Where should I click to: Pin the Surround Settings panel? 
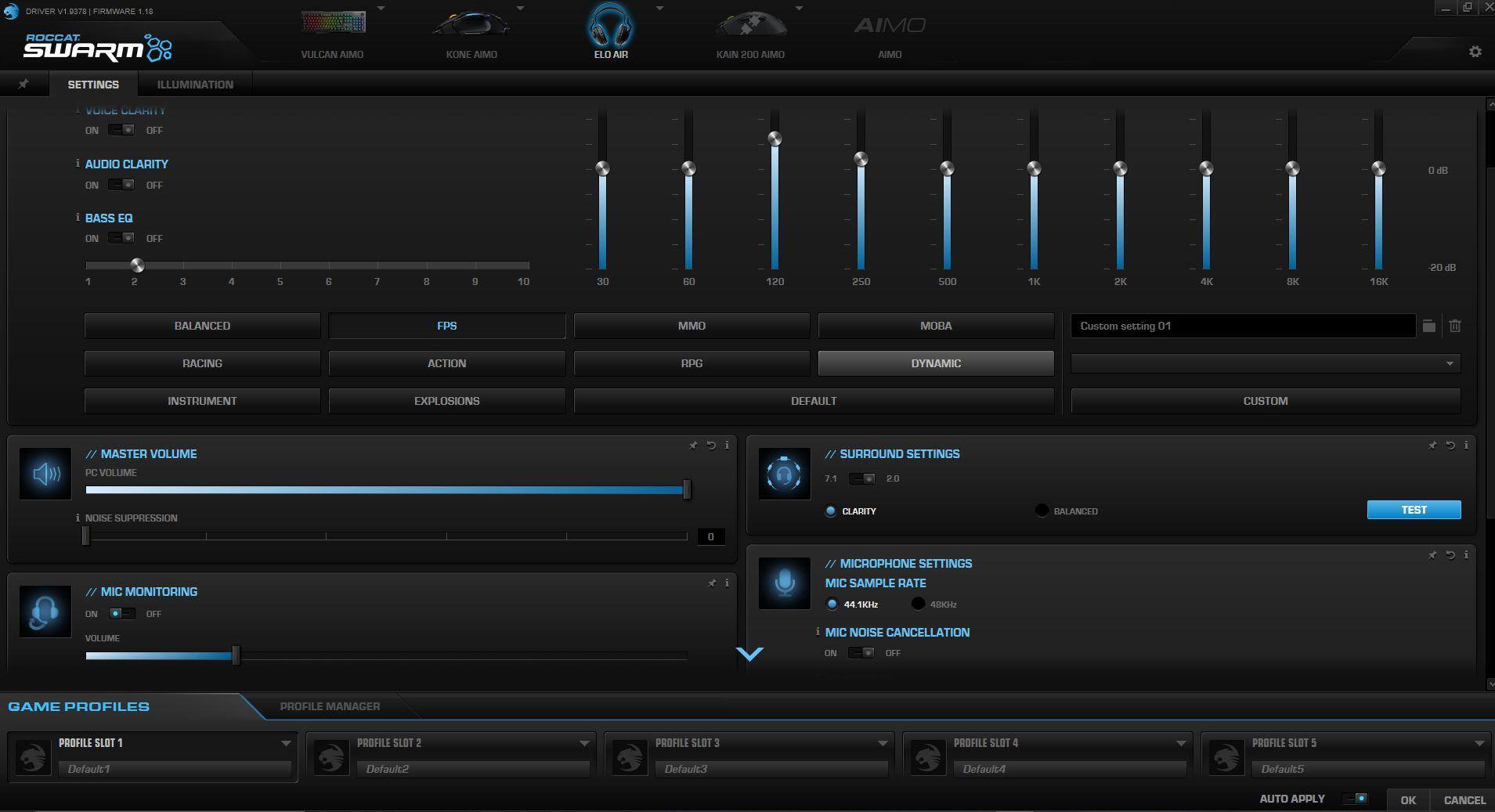(x=1432, y=446)
